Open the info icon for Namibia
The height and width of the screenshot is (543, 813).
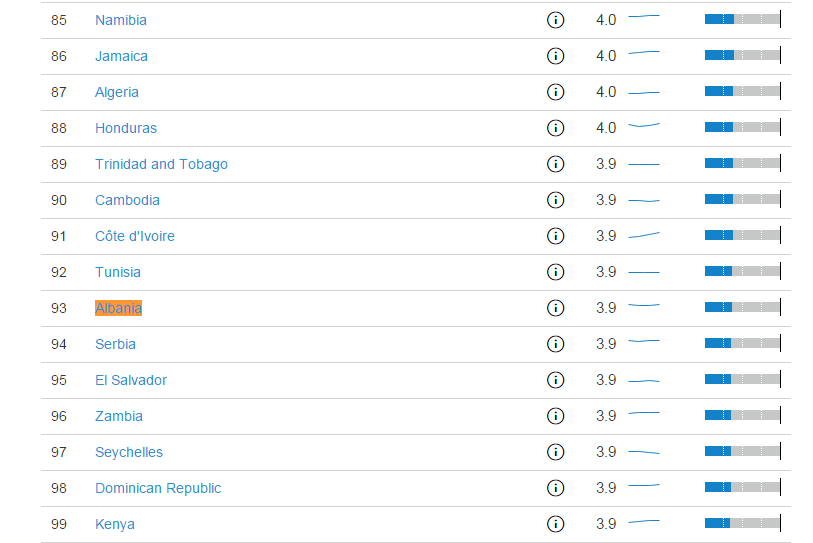(x=555, y=20)
